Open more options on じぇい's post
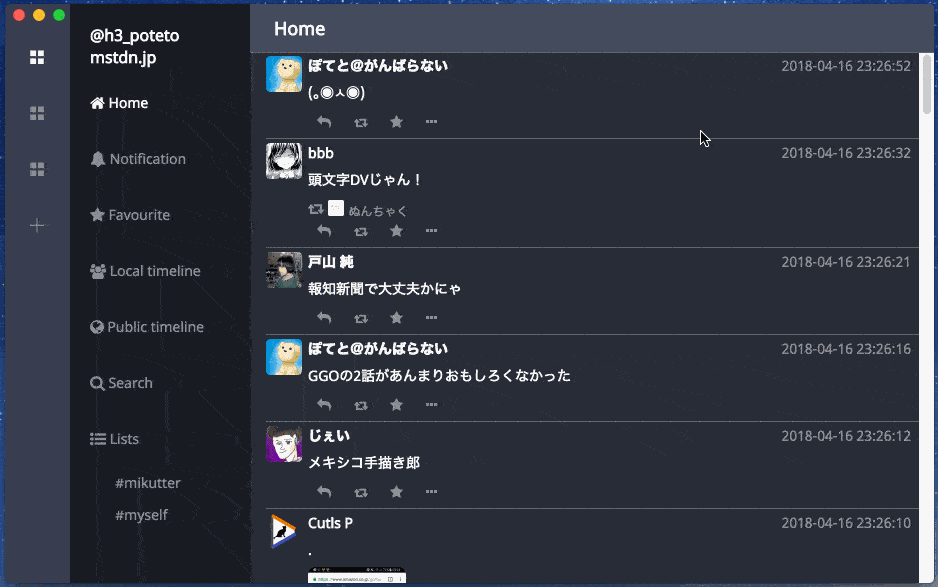The height and width of the screenshot is (587, 938). [431, 491]
